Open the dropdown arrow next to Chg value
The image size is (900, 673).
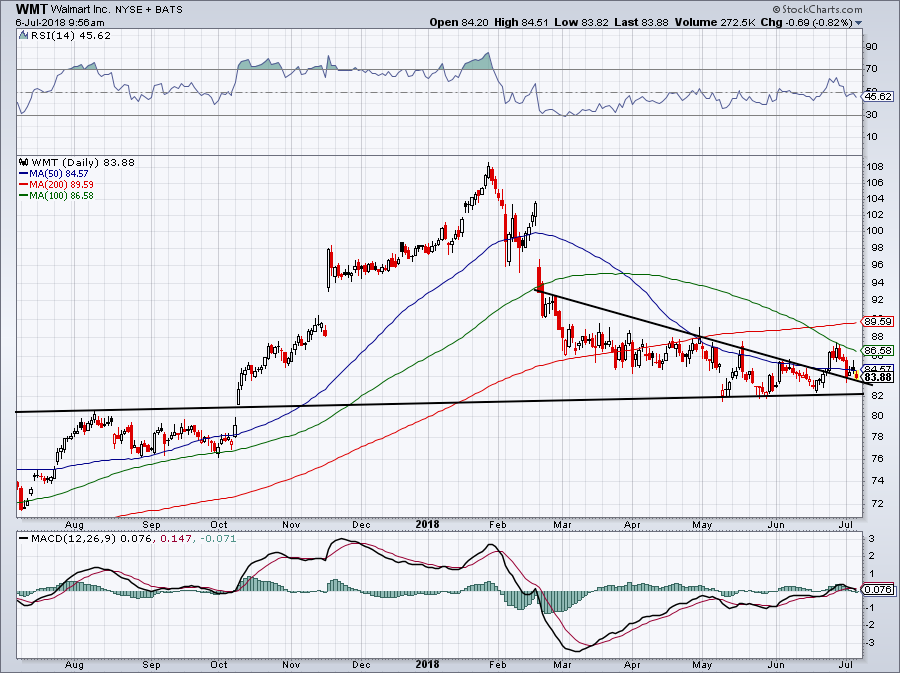pyautogui.click(x=859, y=23)
